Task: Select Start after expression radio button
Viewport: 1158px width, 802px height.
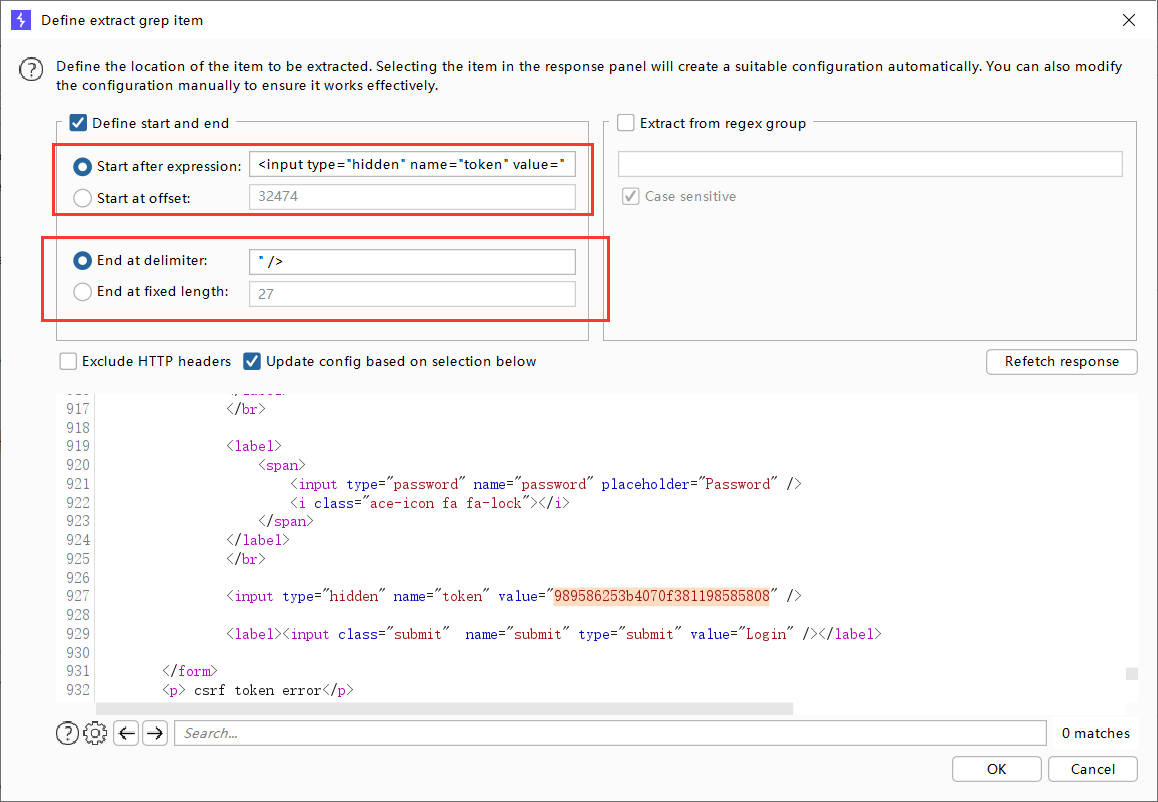Action: coord(82,166)
